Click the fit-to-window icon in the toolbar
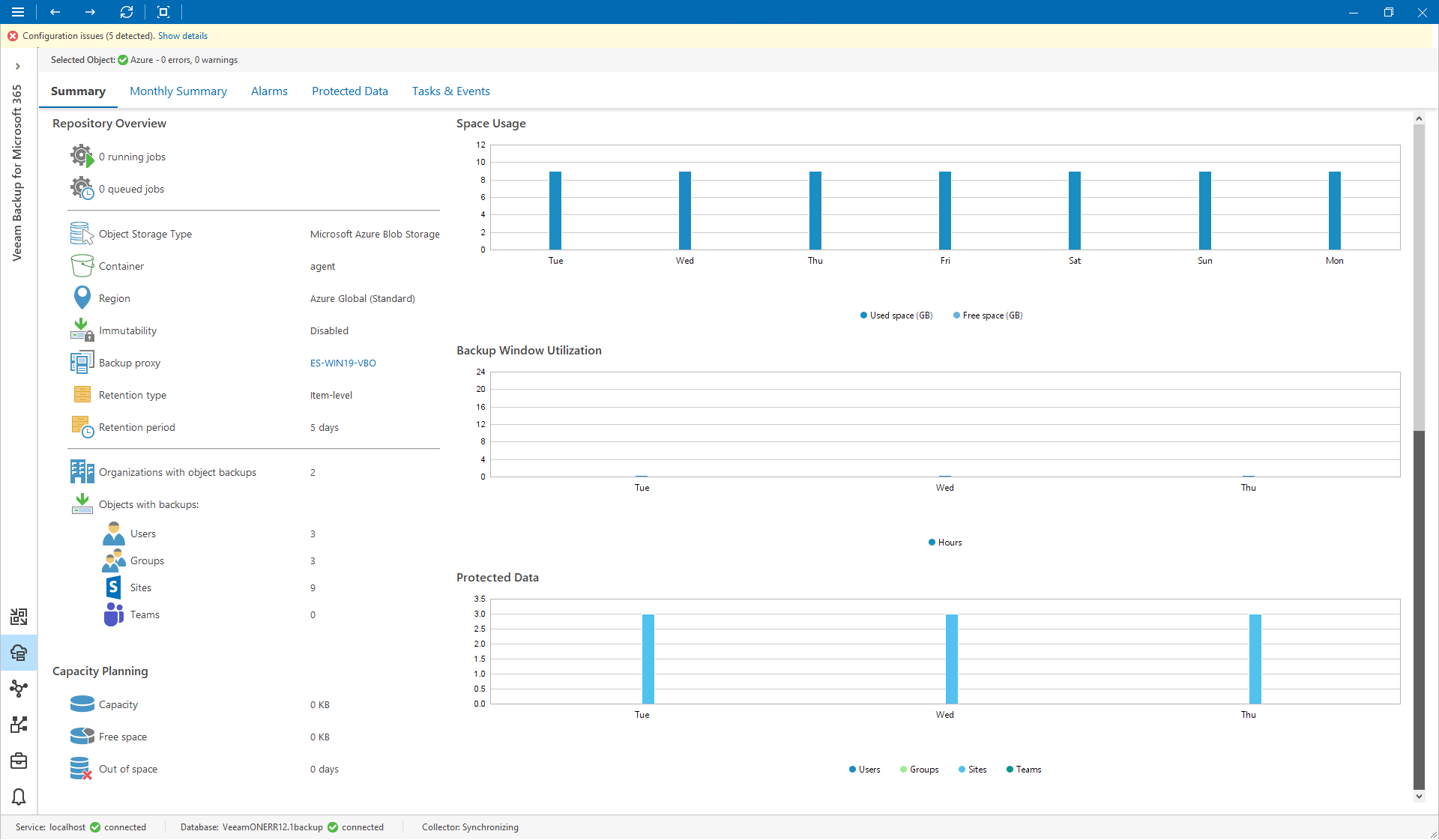The height and width of the screenshot is (840, 1439). [163, 12]
